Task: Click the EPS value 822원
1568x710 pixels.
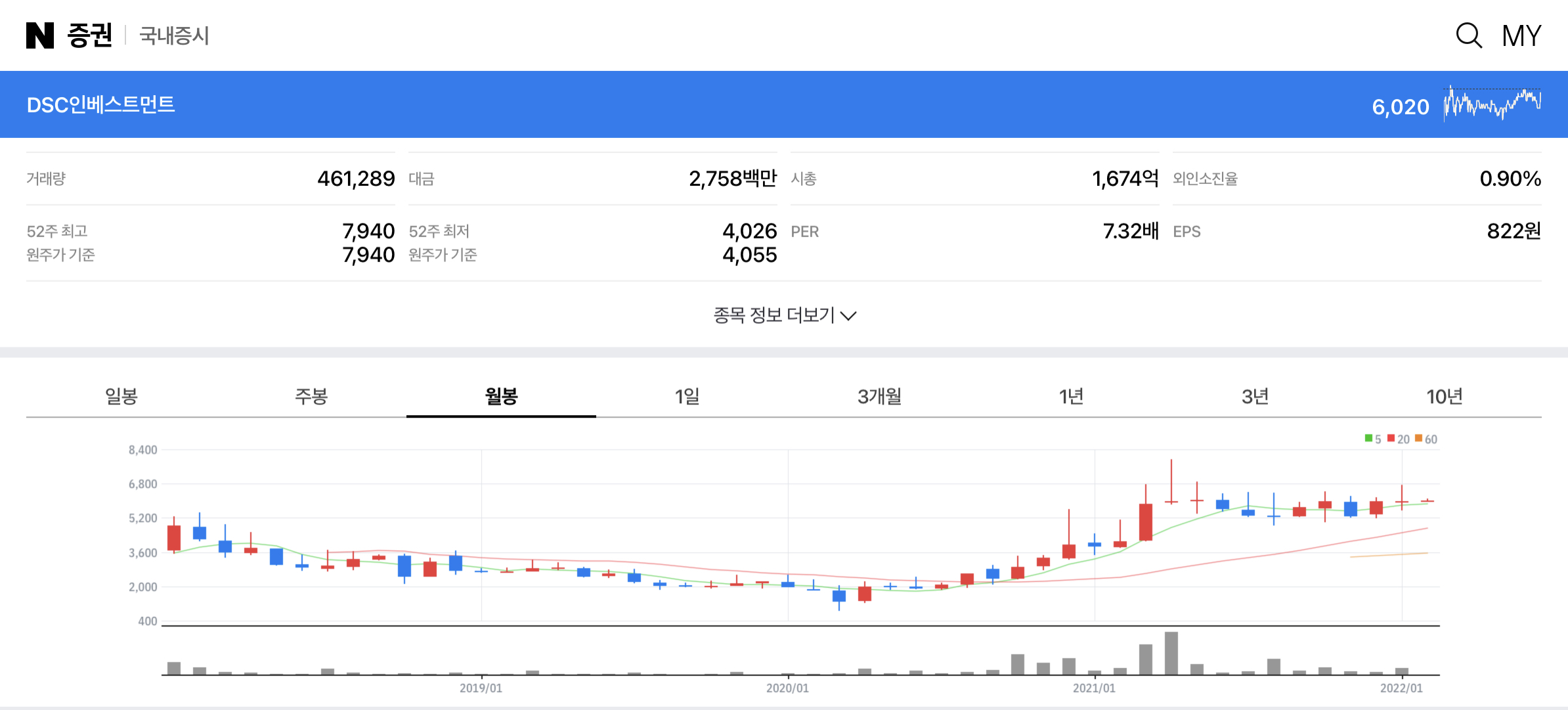Action: pyautogui.click(x=1514, y=231)
